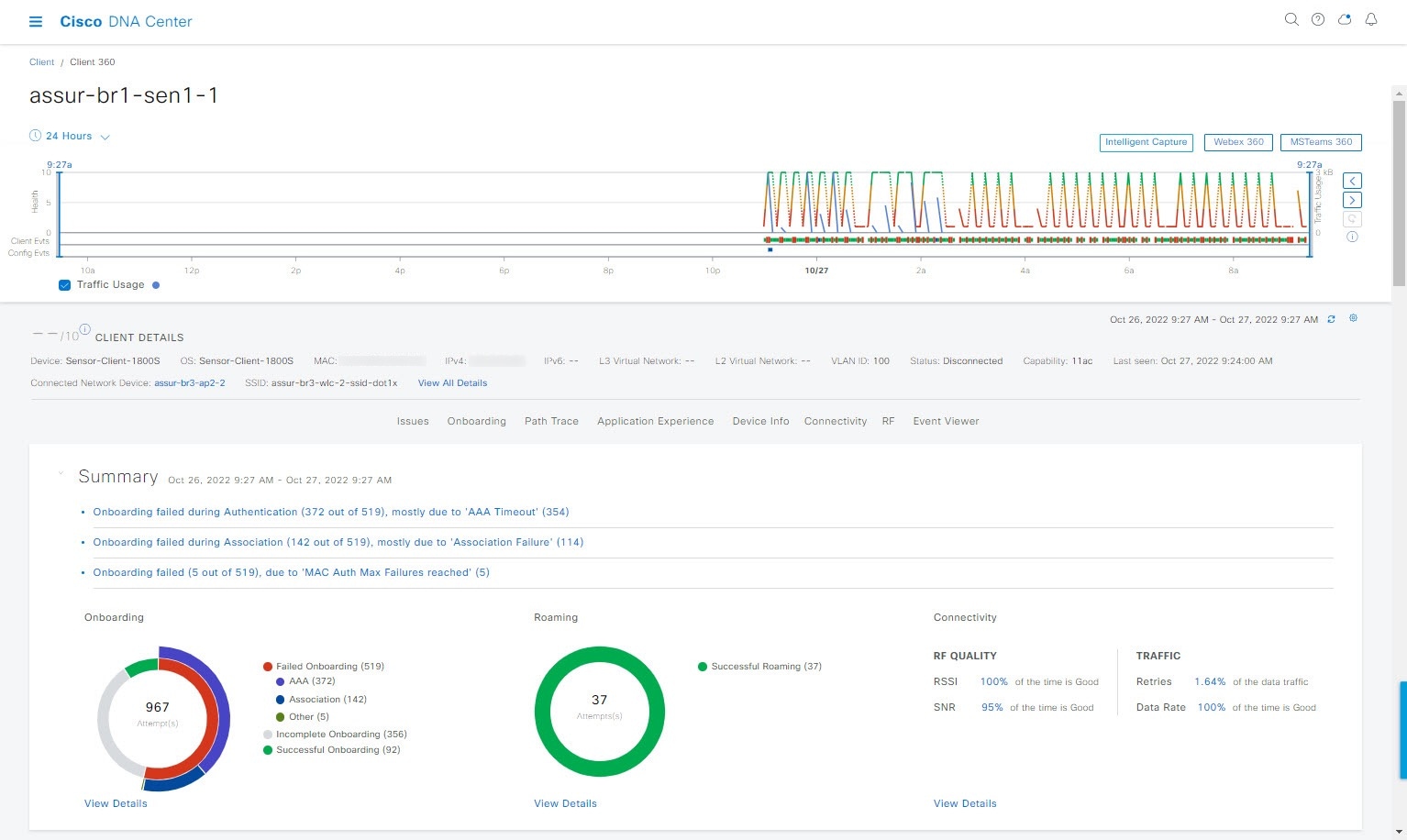Screen dimensions: 1407x840
Task: Shift timeline forward with right arrow
Action: (x=1352, y=200)
